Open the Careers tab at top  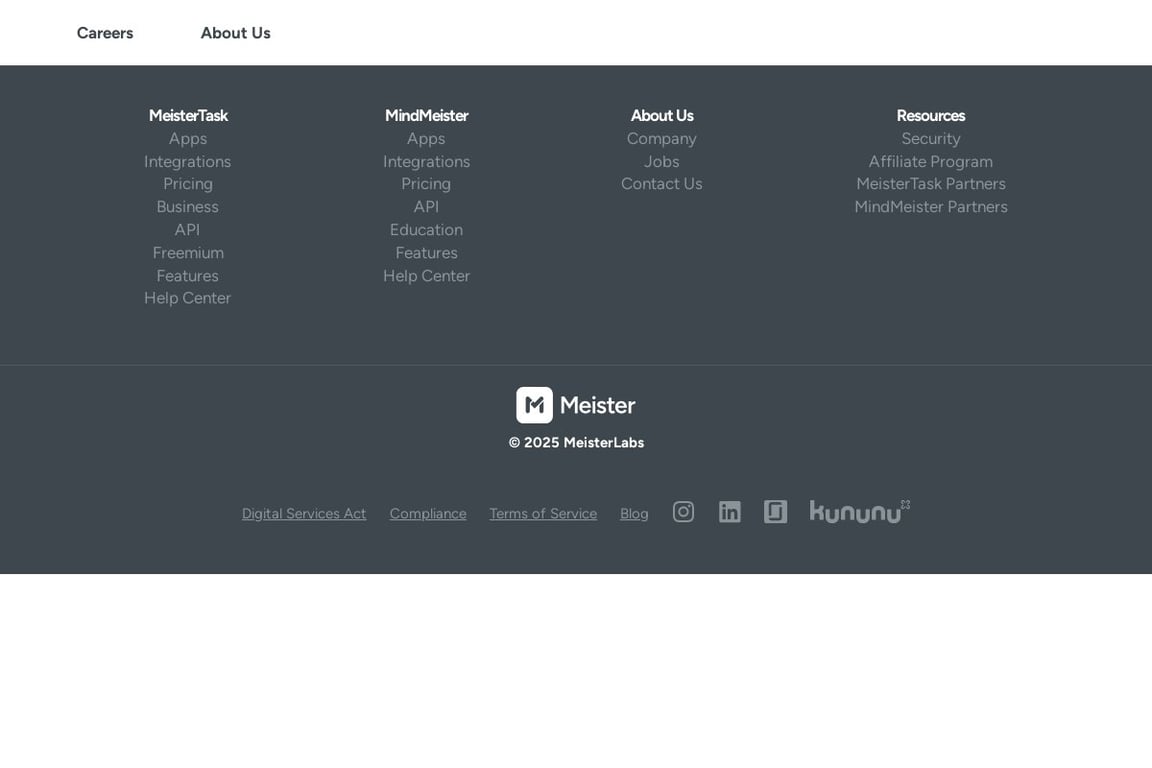(105, 33)
